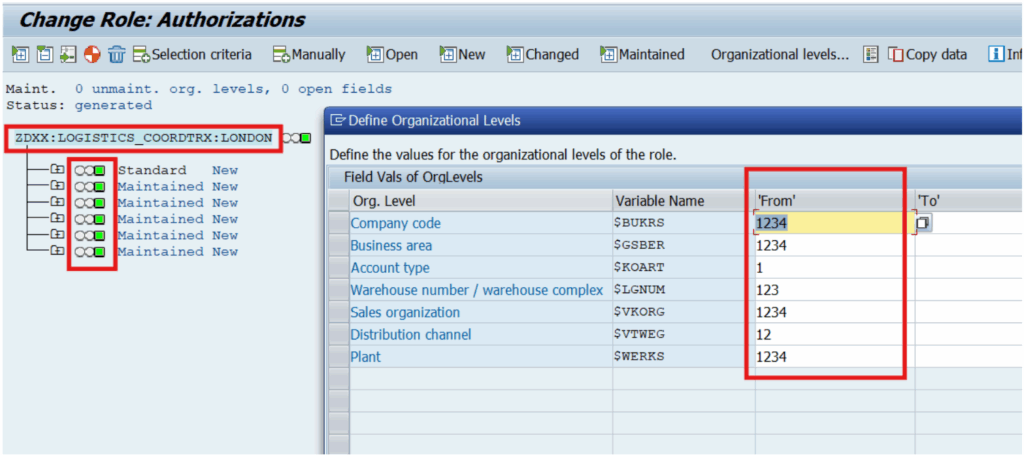
Task: Expand the last Maintained New tree folder
Action: tap(58, 252)
